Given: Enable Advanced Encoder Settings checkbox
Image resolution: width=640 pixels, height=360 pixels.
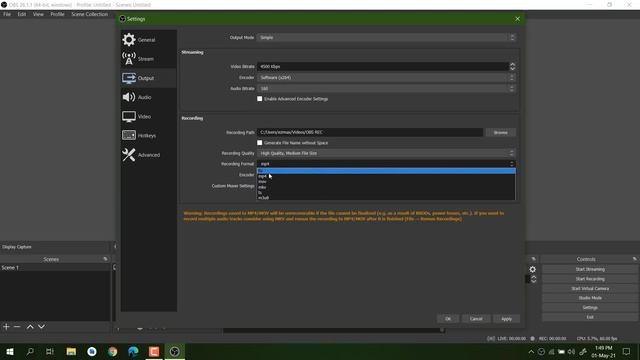Looking at the screenshot, I should pyautogui.click(x=260, y=99).
